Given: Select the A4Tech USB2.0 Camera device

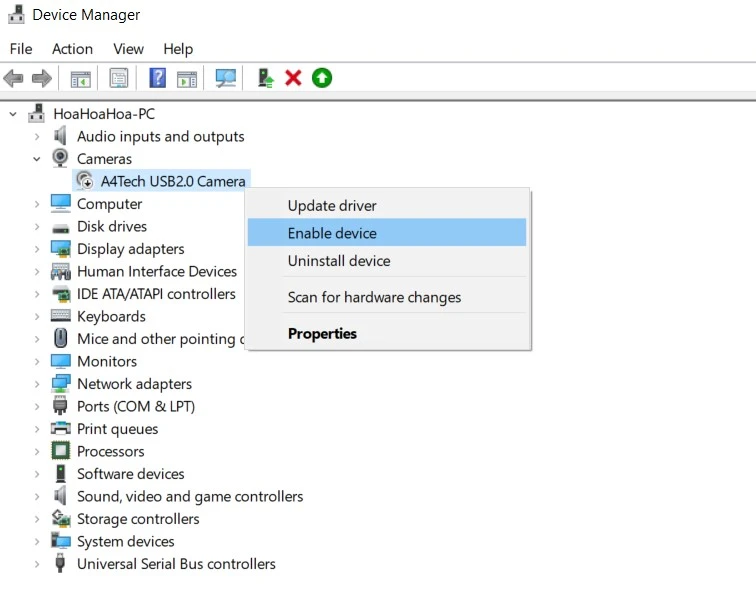Looking at the screenshot, I should click(x=172, y=181).
